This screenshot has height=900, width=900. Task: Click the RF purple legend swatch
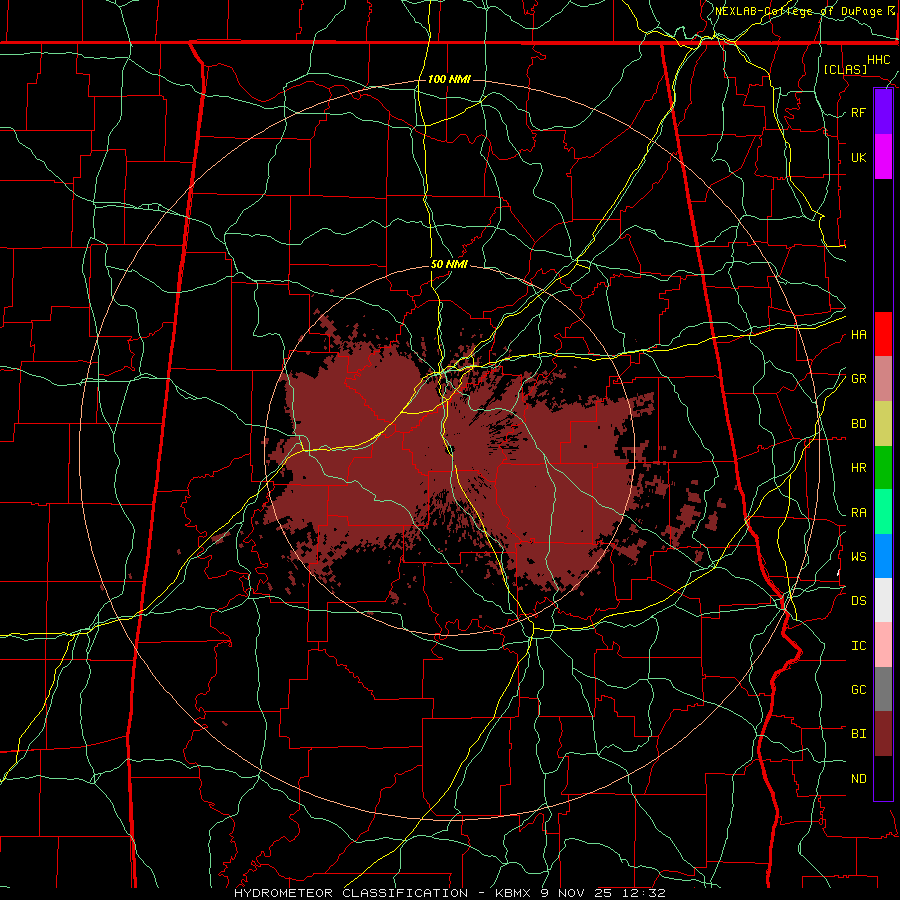[883, 112]
